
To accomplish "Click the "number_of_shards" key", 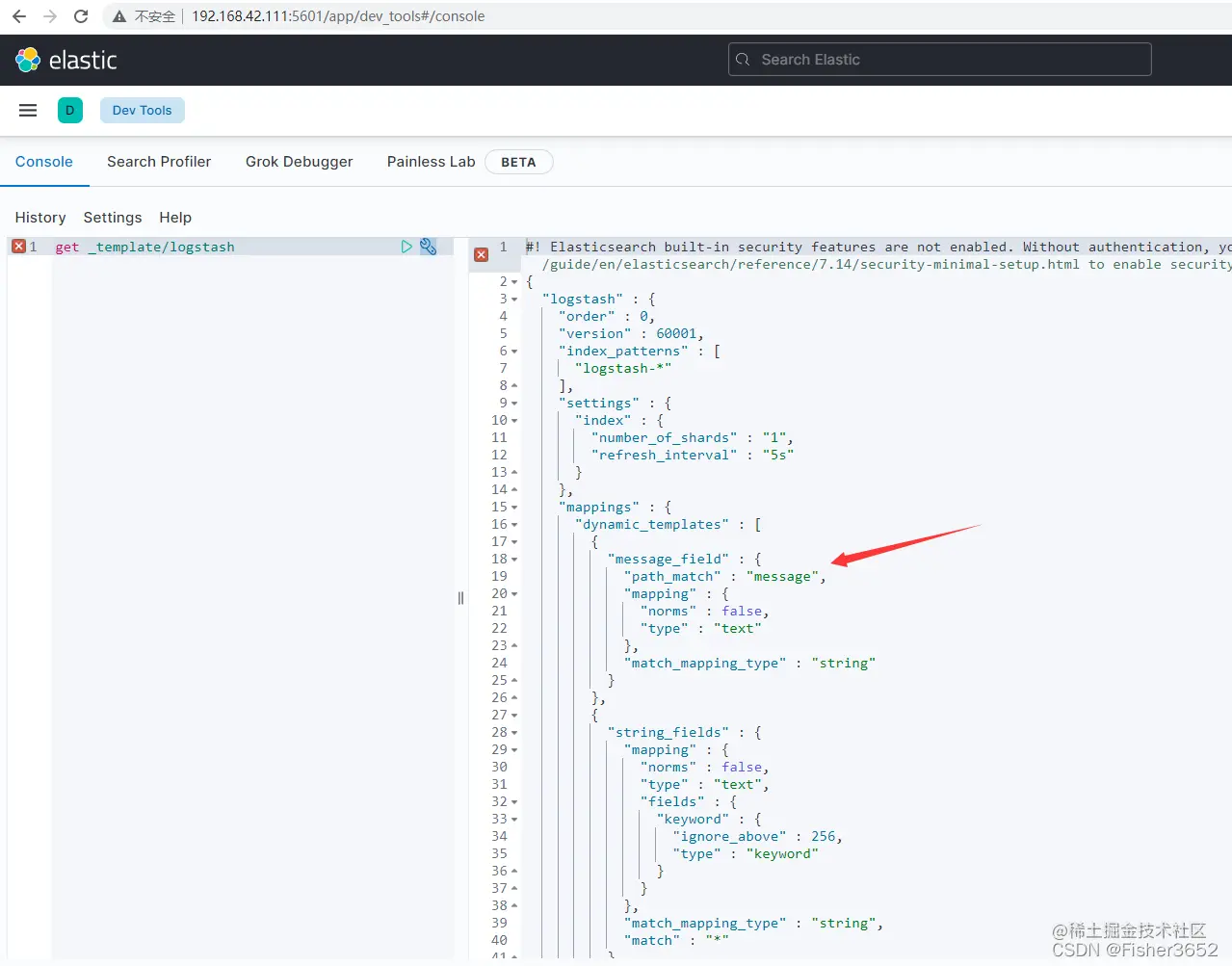I will click(665, 437).
